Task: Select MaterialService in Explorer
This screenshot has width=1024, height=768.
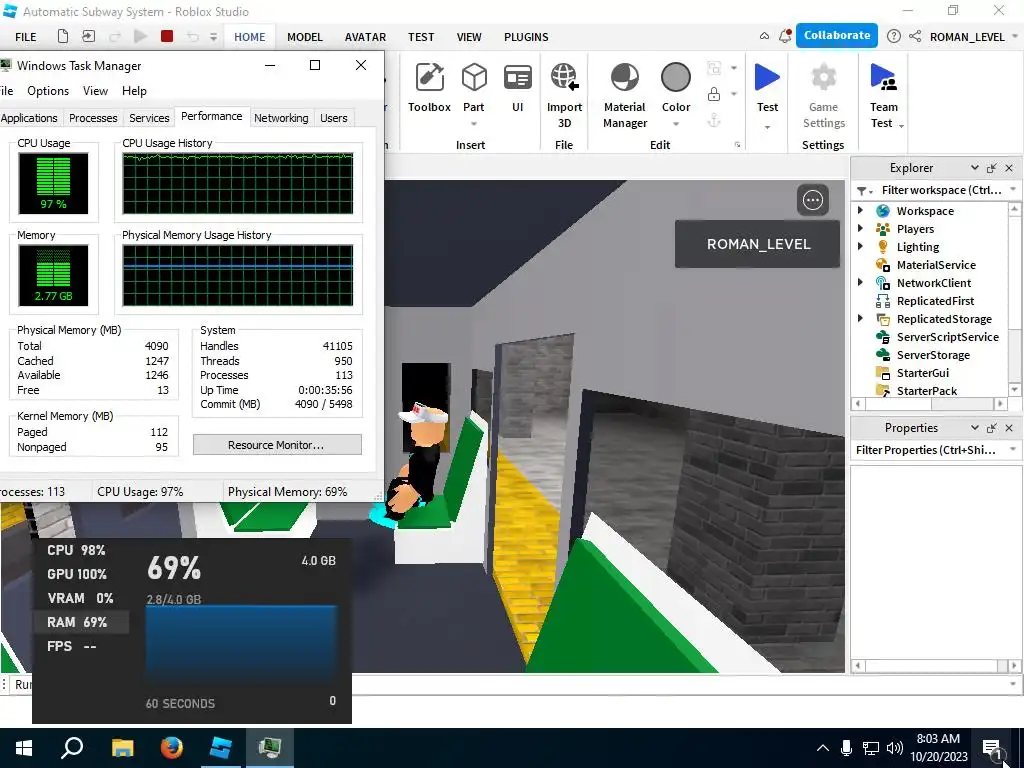Action: coord(936,265)
